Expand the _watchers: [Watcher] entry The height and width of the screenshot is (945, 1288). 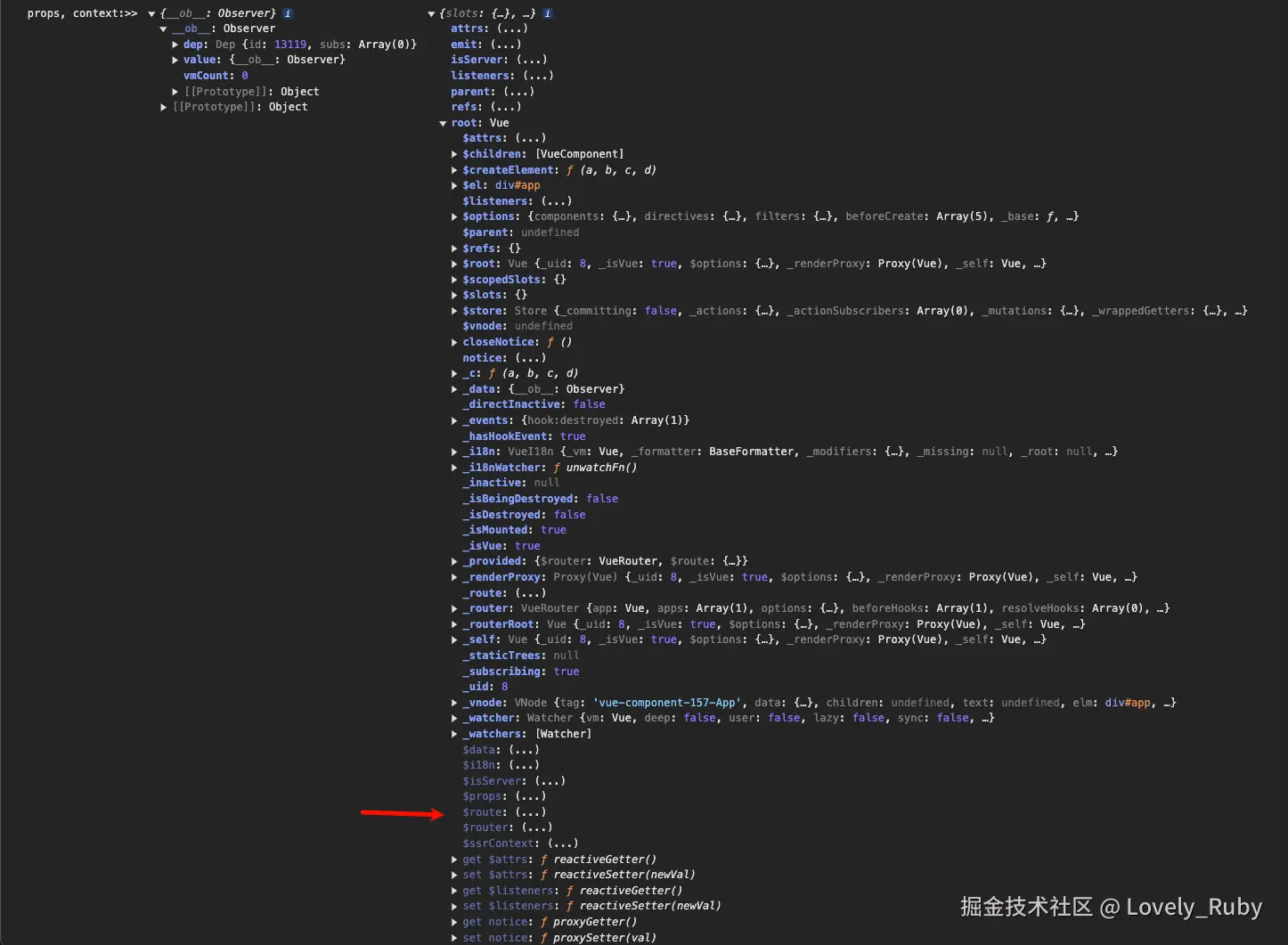point(454,734)
